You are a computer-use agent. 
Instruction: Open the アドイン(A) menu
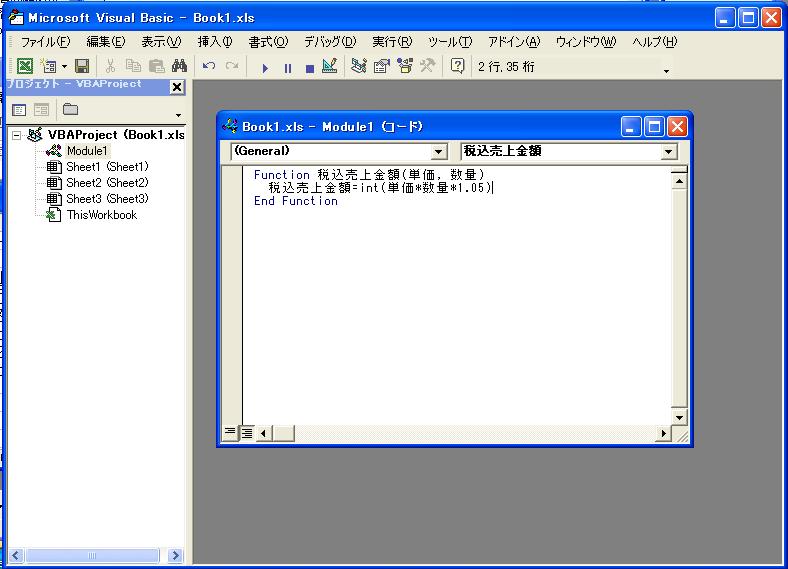coord(514,42)
